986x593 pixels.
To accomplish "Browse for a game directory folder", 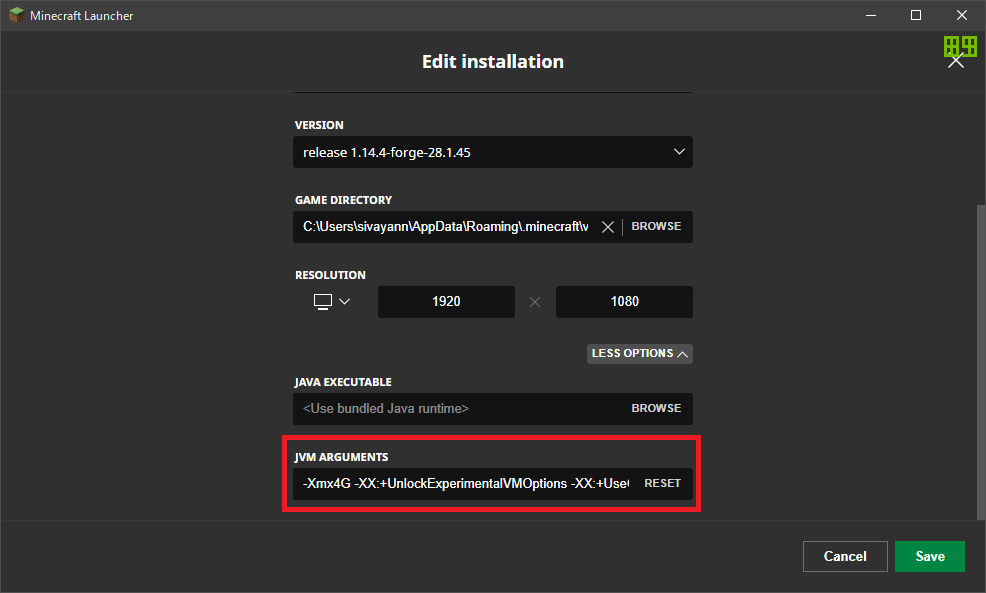I will (x=656, y=226).
